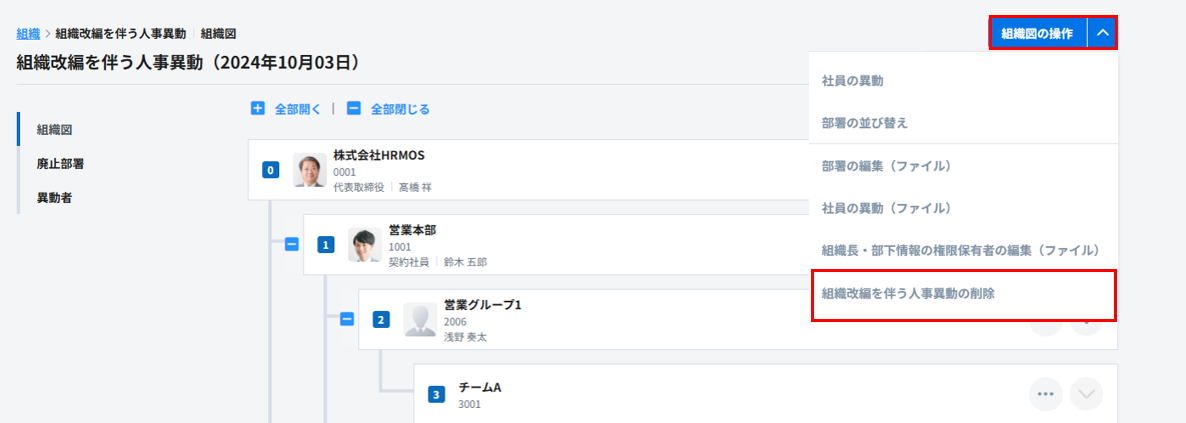Click the minus icon beside 全部閉じる
The width and height of the screenshot is (1186, 423).
pyautogui.click(x=354, y=109)
